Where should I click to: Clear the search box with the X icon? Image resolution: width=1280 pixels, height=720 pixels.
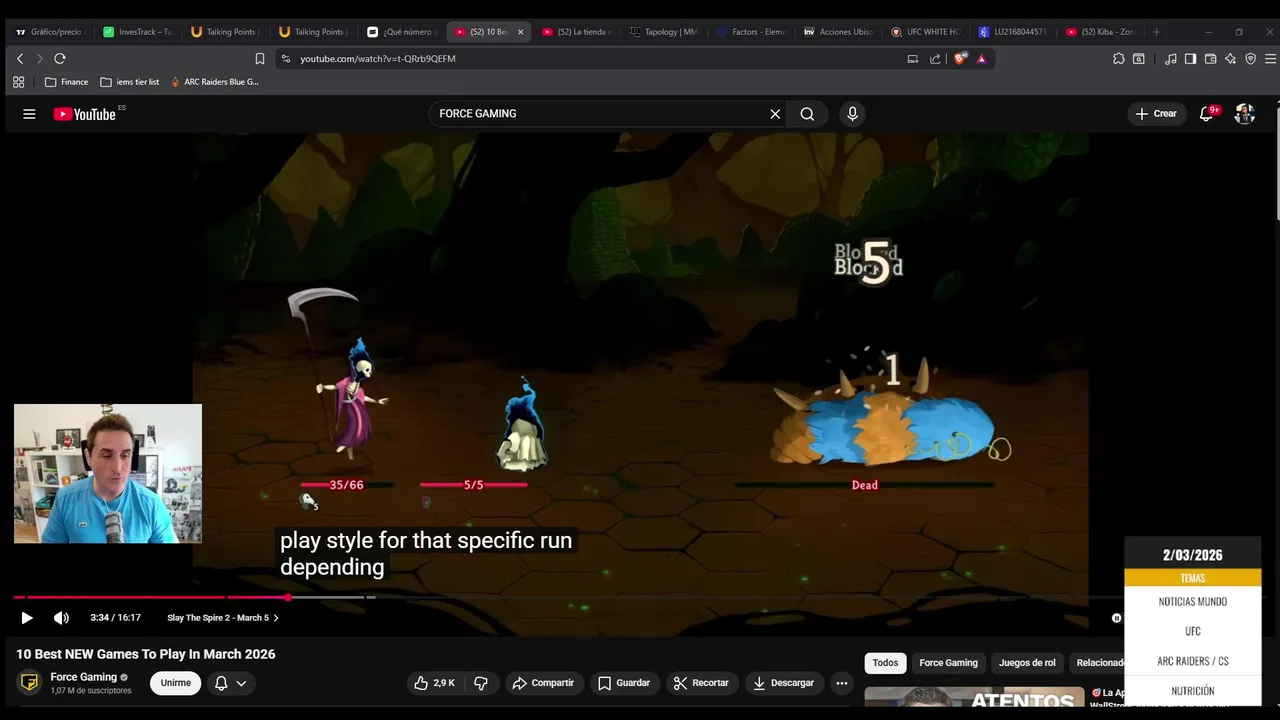[x=775, y=114]
